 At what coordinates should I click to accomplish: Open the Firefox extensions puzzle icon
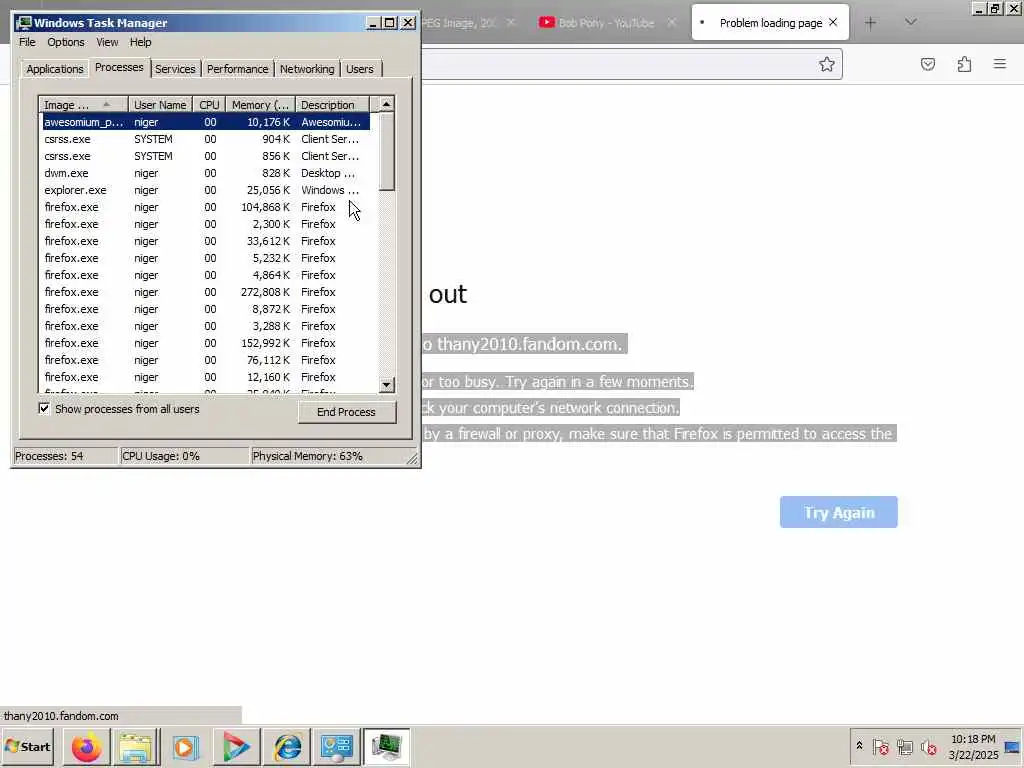(x=965, y=64)
